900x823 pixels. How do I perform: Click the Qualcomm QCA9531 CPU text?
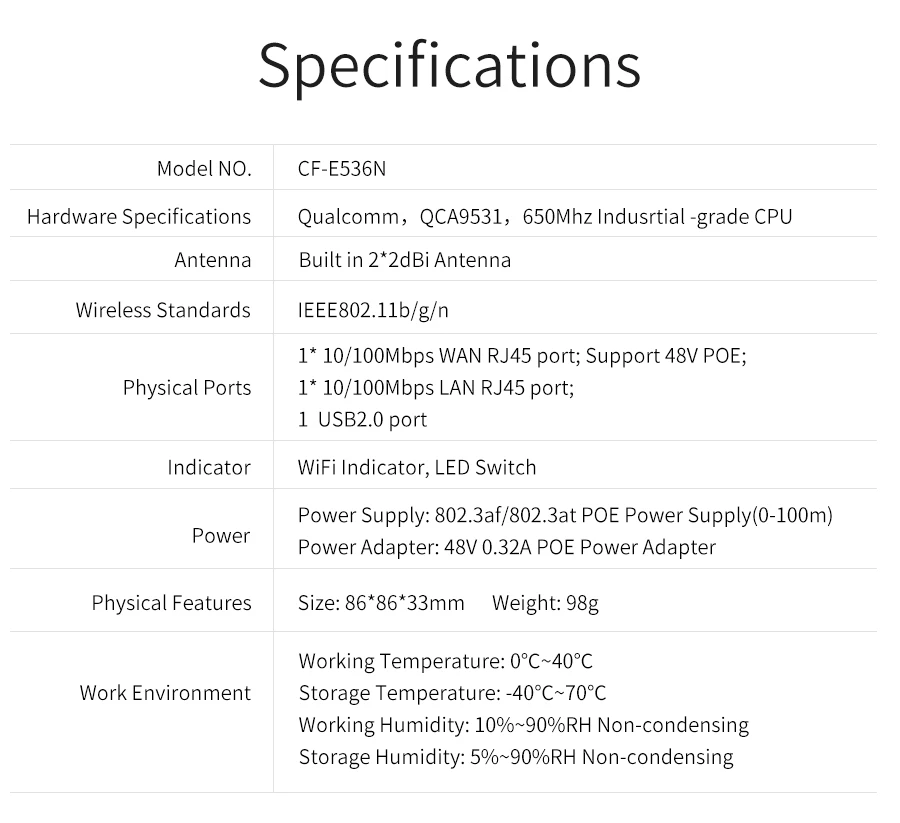(545, 217)
